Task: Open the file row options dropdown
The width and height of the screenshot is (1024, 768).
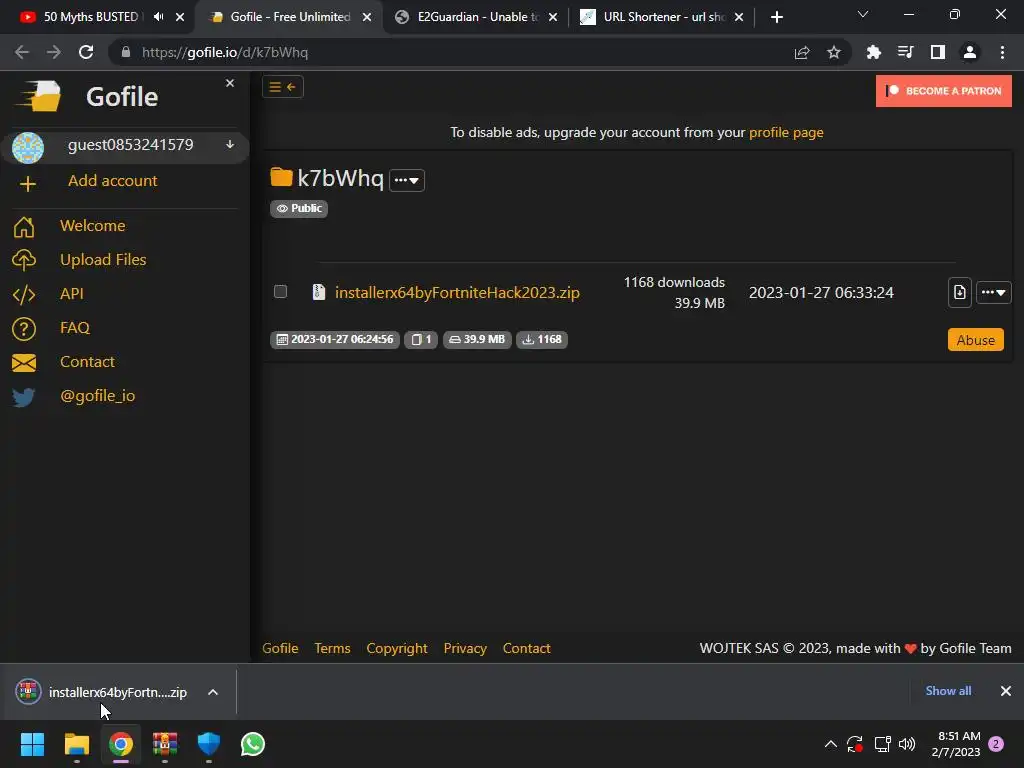Action: click(x=993, y=292)
